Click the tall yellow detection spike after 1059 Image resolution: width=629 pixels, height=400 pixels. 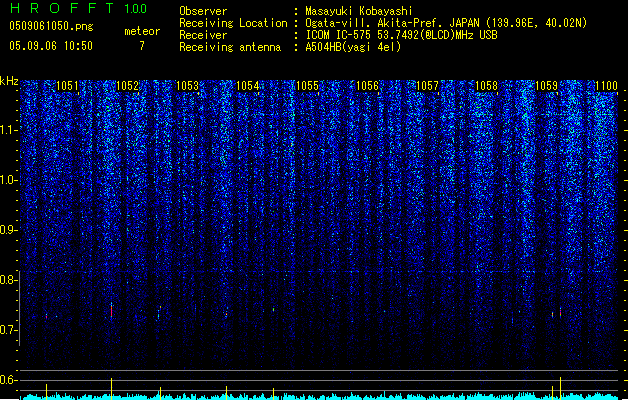coord(560,388)
